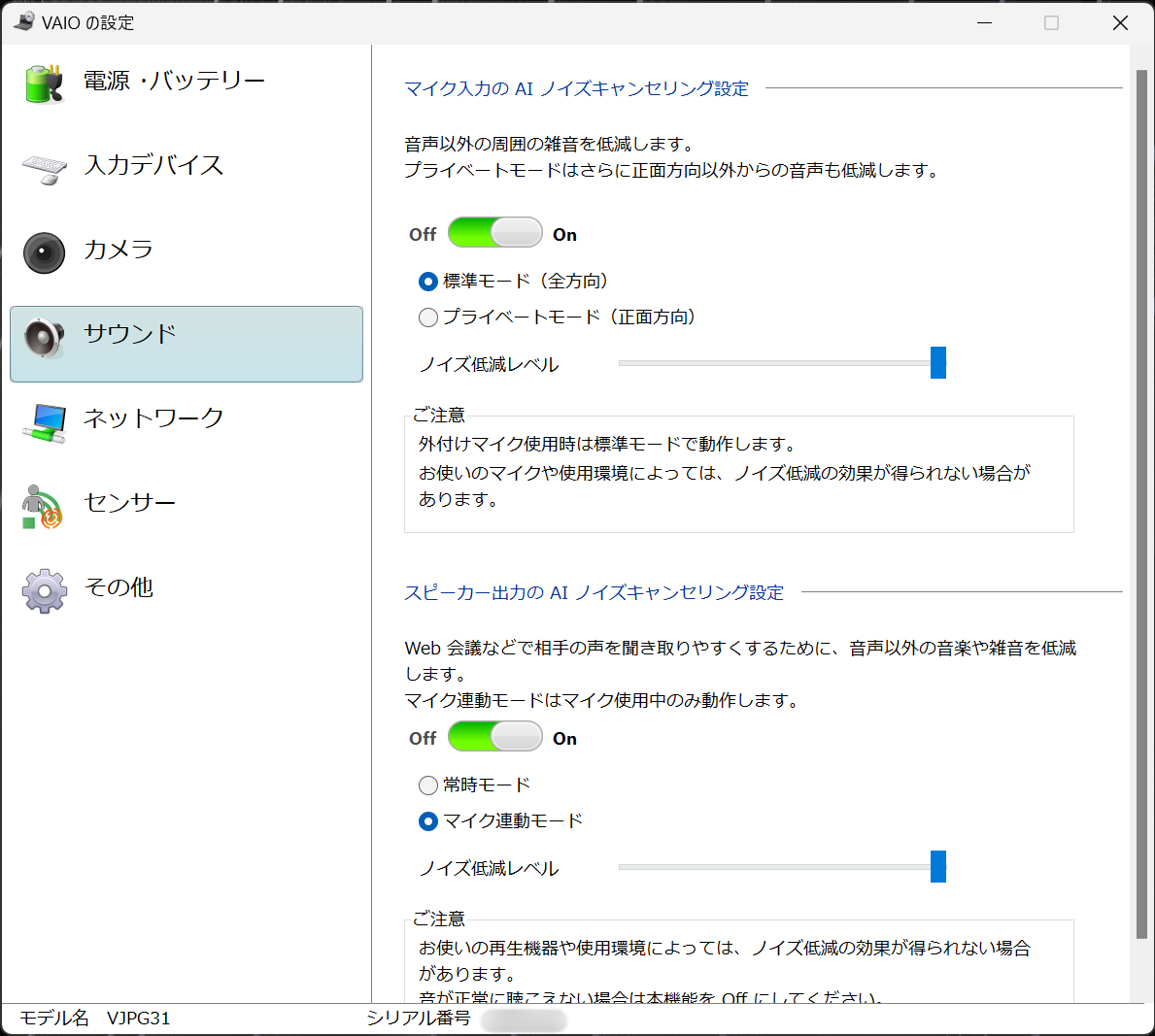Click microphone ノイズ低減レベル slider thumb
1155x1036 pixels.
[937, 362]
